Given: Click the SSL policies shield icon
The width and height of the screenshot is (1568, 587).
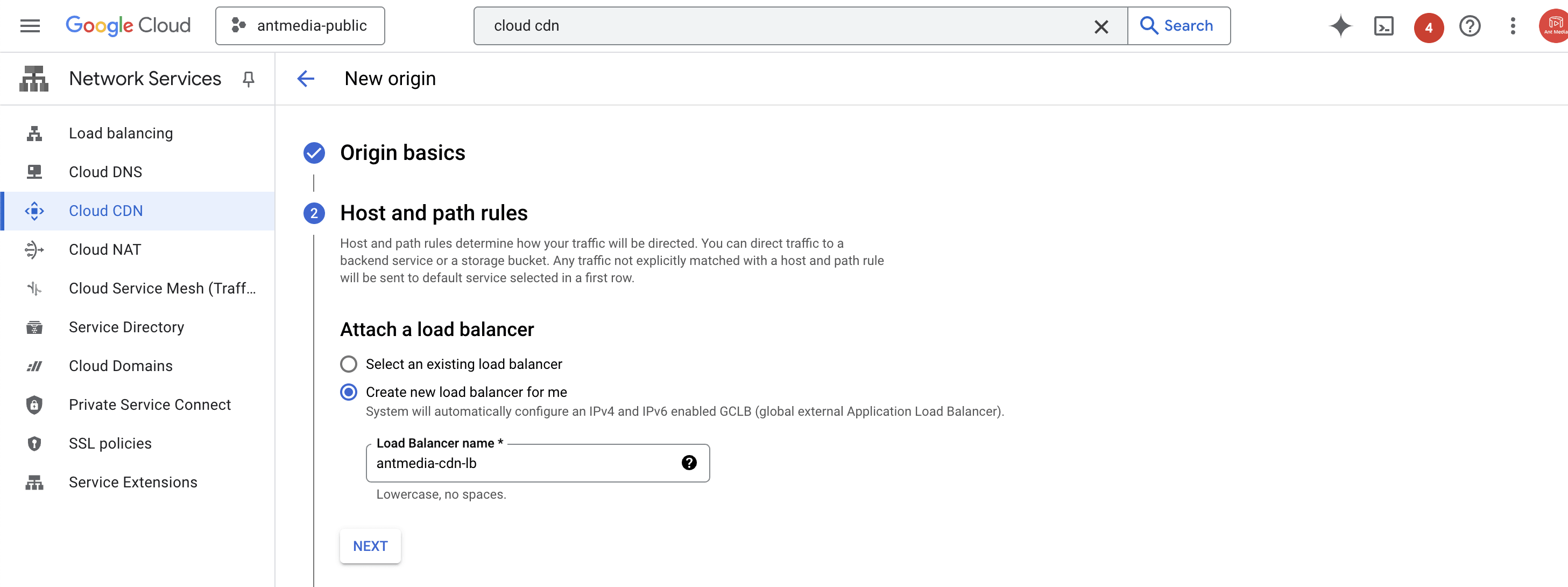Looking at the screenshot, I should click(34, 444).
